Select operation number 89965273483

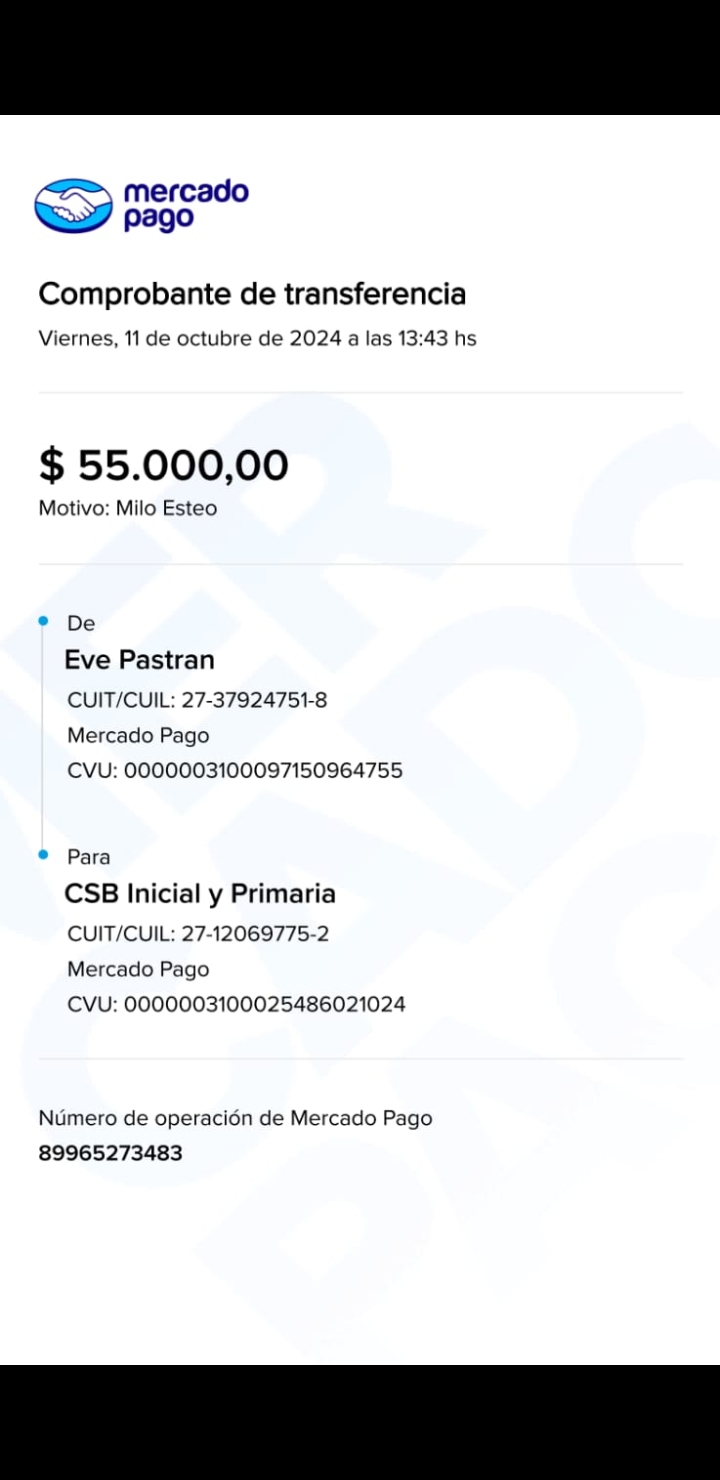(x=110, y=1153)
